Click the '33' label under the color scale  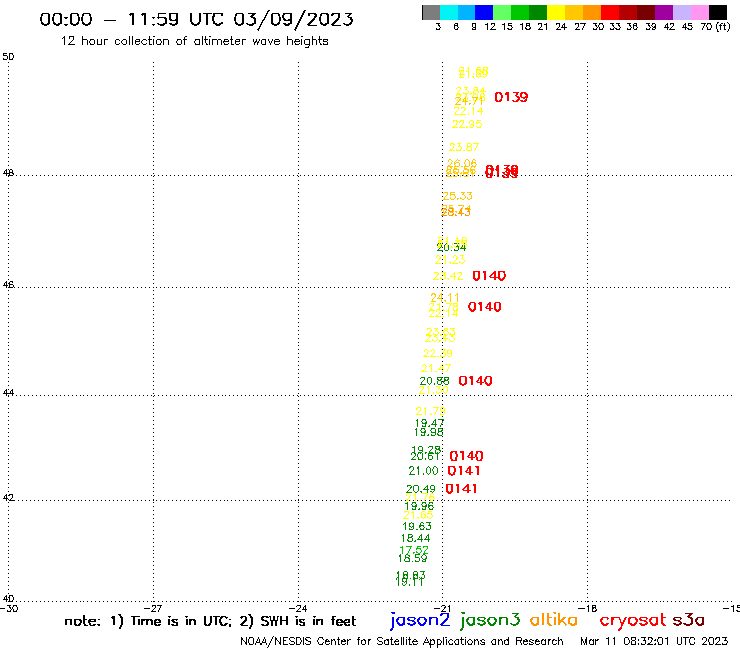coord(615,27)
